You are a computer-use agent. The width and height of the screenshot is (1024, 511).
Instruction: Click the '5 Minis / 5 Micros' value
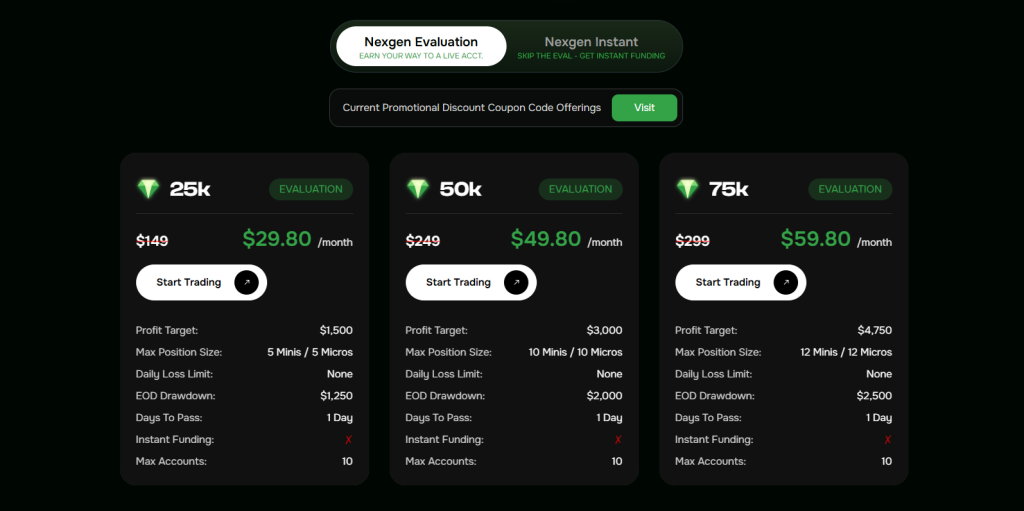310,352
